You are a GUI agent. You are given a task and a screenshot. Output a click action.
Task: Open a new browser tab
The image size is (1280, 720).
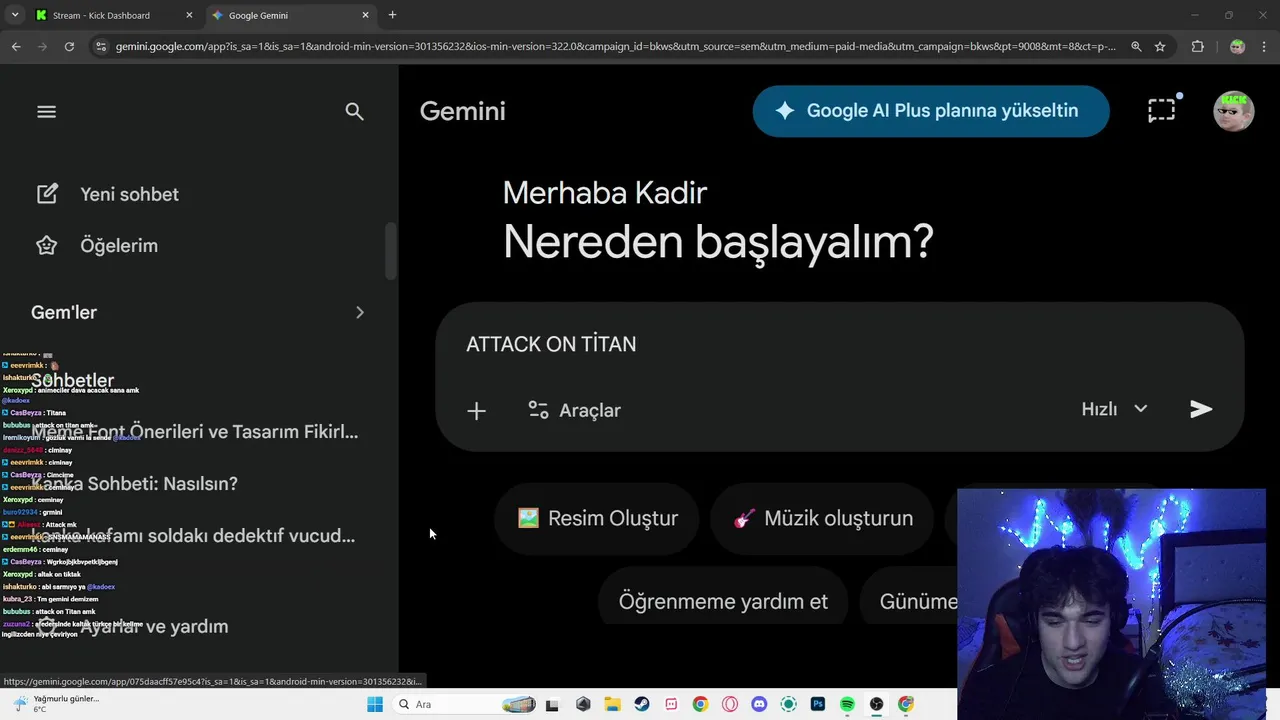[x=392, y=15]
